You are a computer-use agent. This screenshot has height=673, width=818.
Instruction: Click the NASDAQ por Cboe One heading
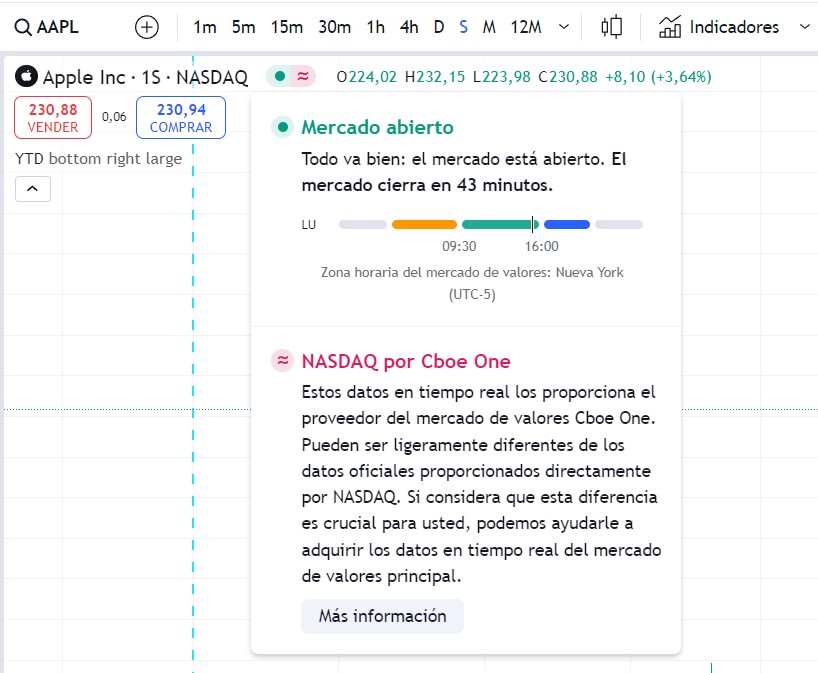(x=406, y=361)
